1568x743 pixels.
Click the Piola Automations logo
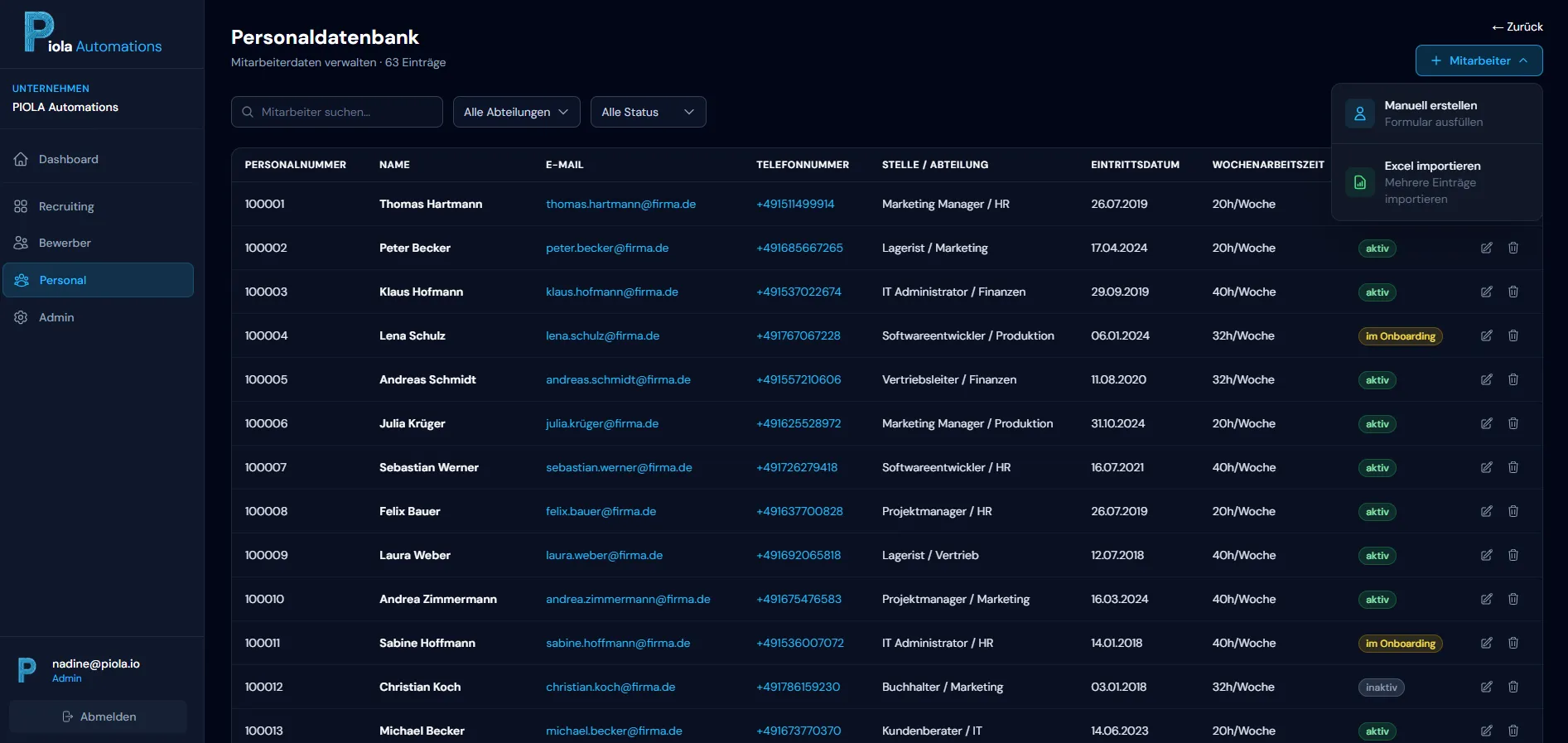[x=93, y=34]
